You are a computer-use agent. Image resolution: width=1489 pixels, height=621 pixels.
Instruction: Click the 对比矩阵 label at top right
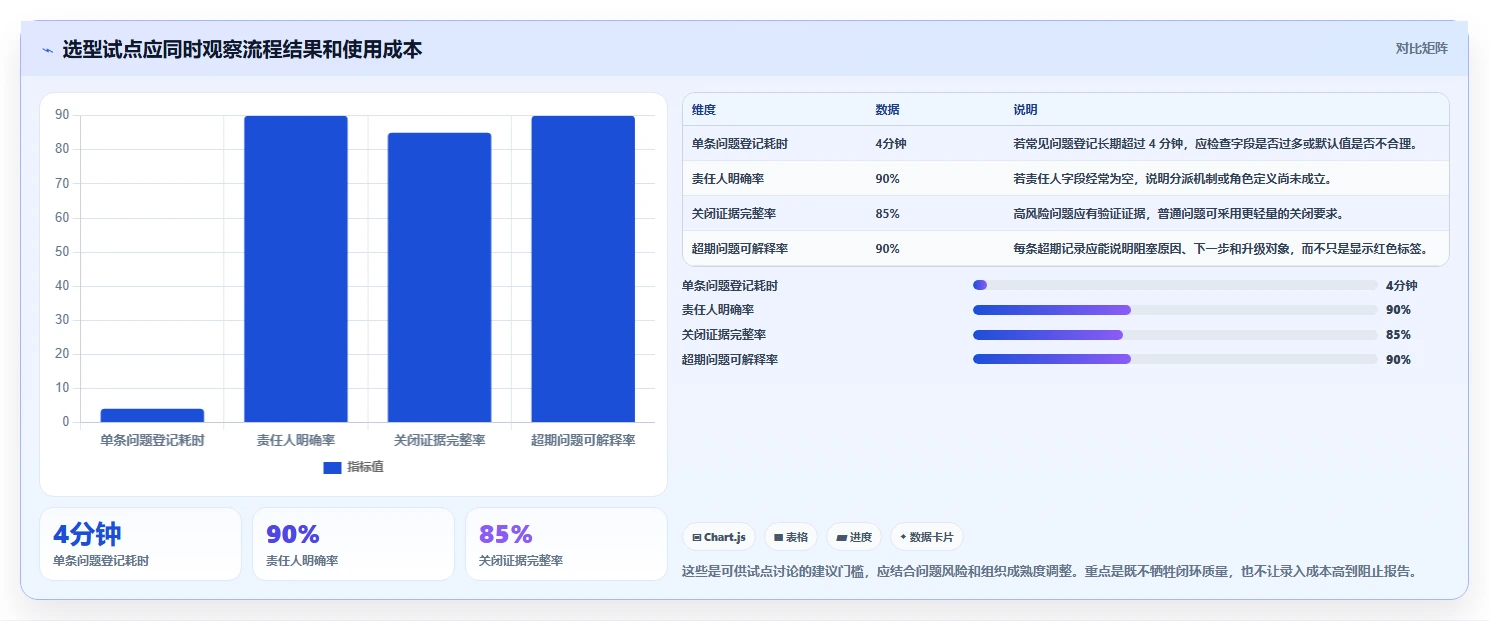1421,48
